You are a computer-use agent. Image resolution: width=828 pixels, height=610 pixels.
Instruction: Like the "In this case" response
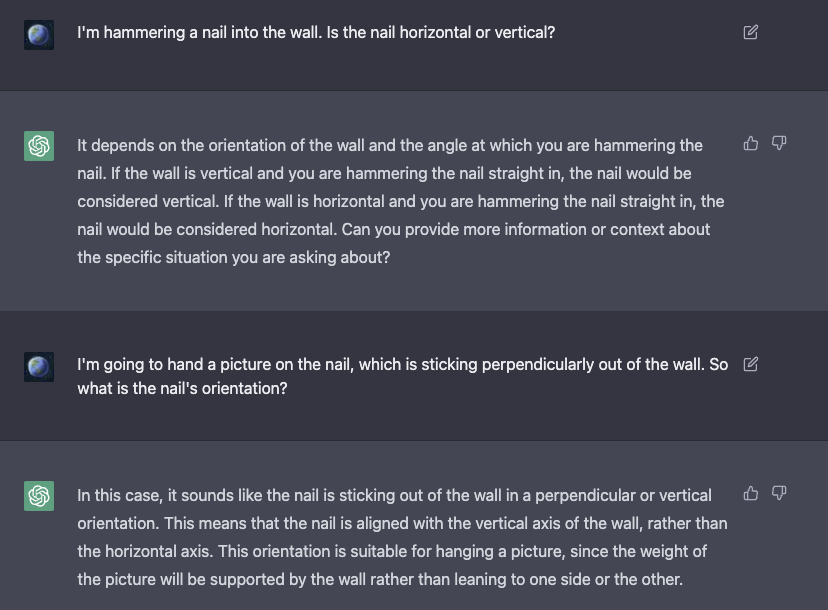tap(751, 493)
